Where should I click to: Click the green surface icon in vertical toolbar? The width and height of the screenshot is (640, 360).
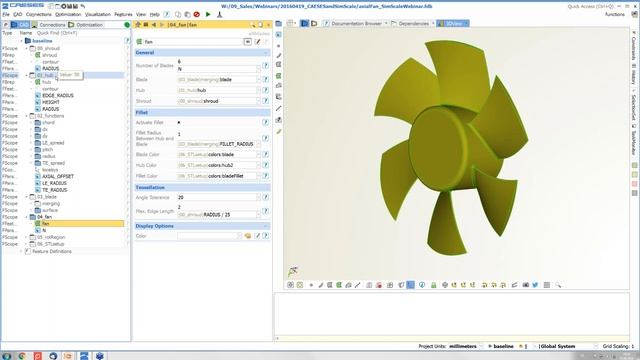click(279, 76)
